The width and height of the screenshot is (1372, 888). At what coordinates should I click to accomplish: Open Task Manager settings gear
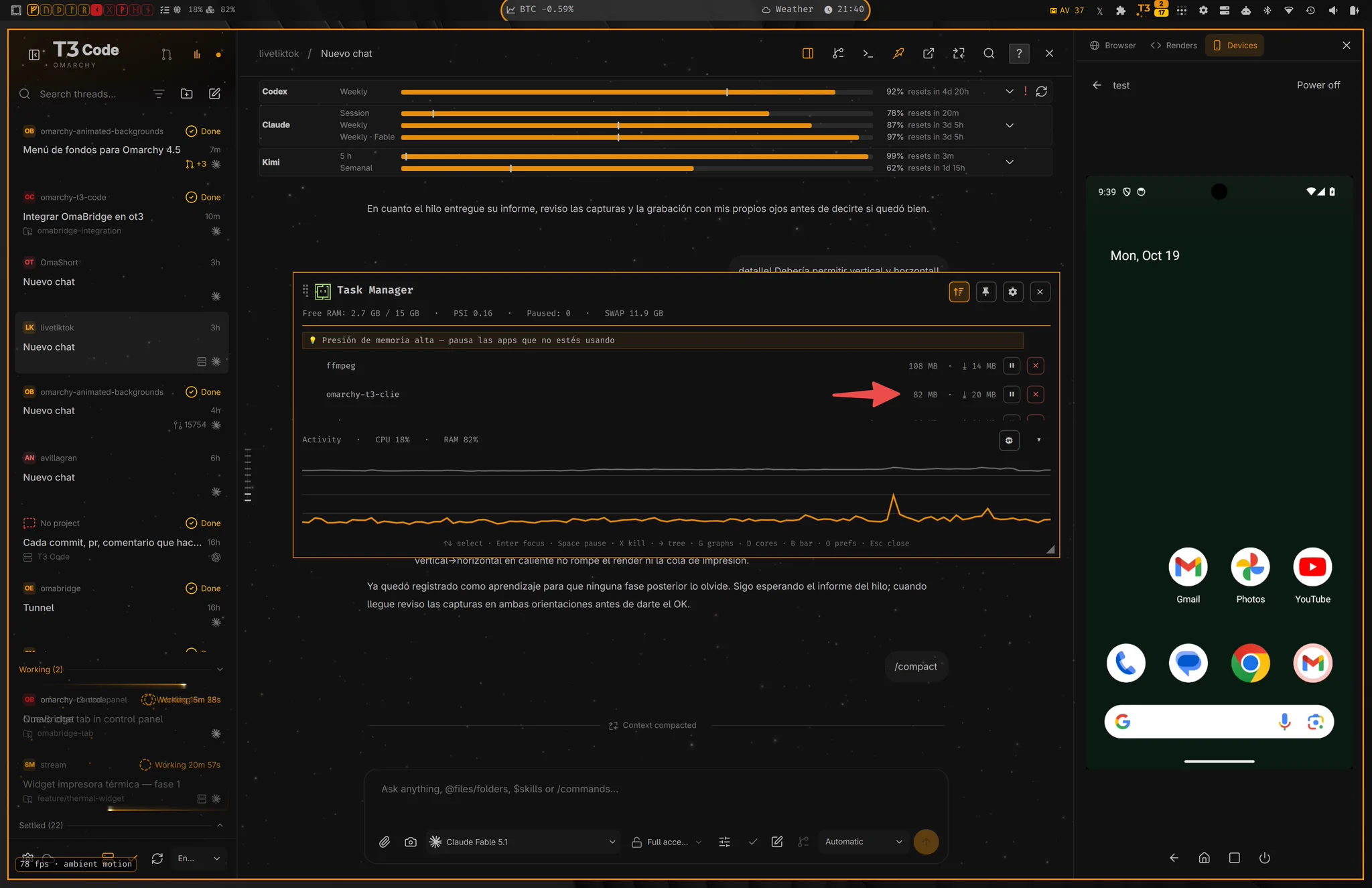point(1013,292)
